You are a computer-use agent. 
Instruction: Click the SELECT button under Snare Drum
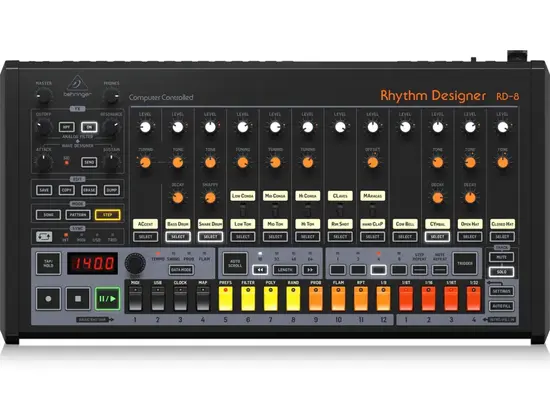pyautogui.click(x=210, y=237)
